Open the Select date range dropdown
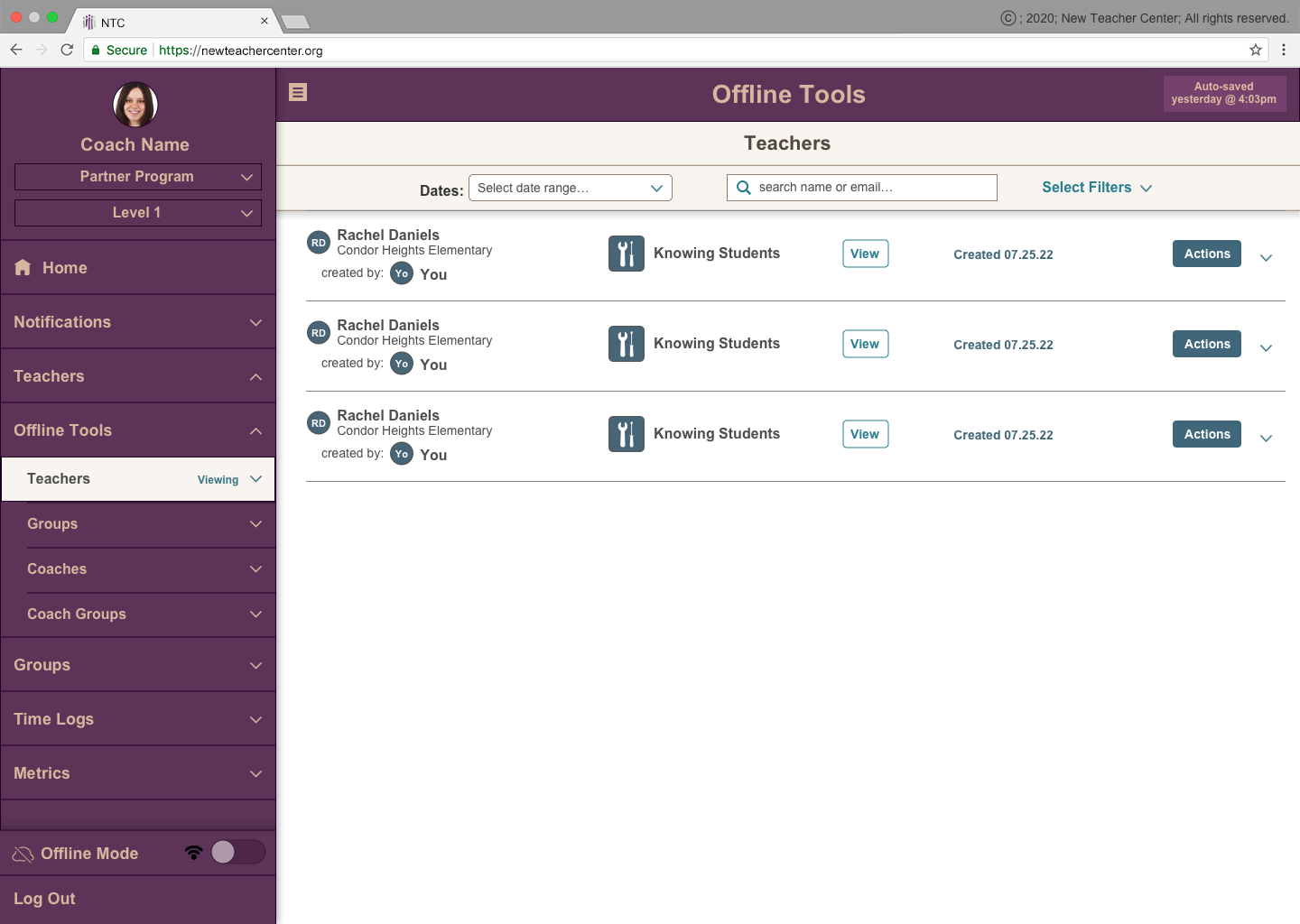Screen dimensions: 1300x924 [x=571, y=188]
